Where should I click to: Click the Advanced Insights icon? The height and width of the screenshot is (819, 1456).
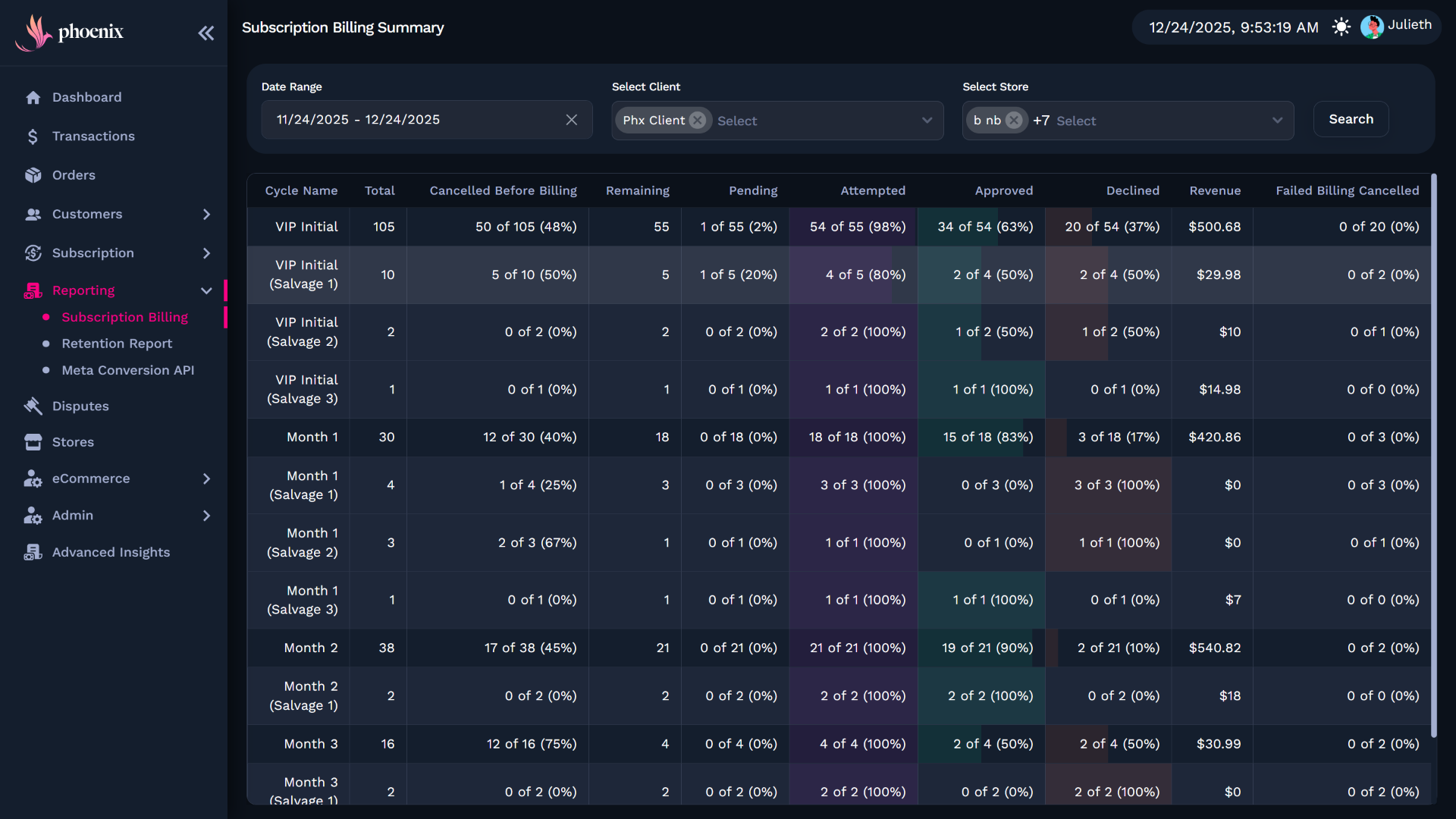(x=33, y=552)
